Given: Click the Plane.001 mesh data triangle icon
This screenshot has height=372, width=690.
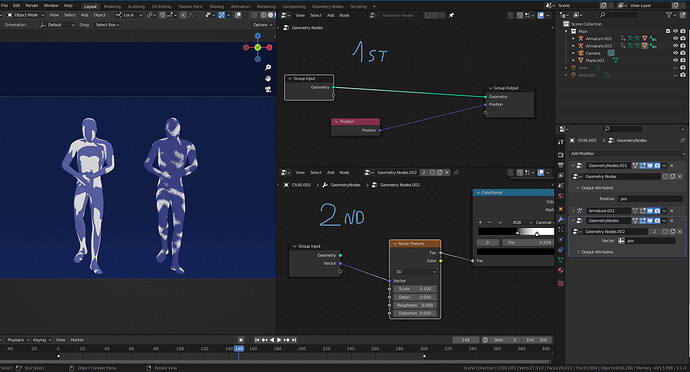Looking at the screenshot, I should [x=615, y=60].
